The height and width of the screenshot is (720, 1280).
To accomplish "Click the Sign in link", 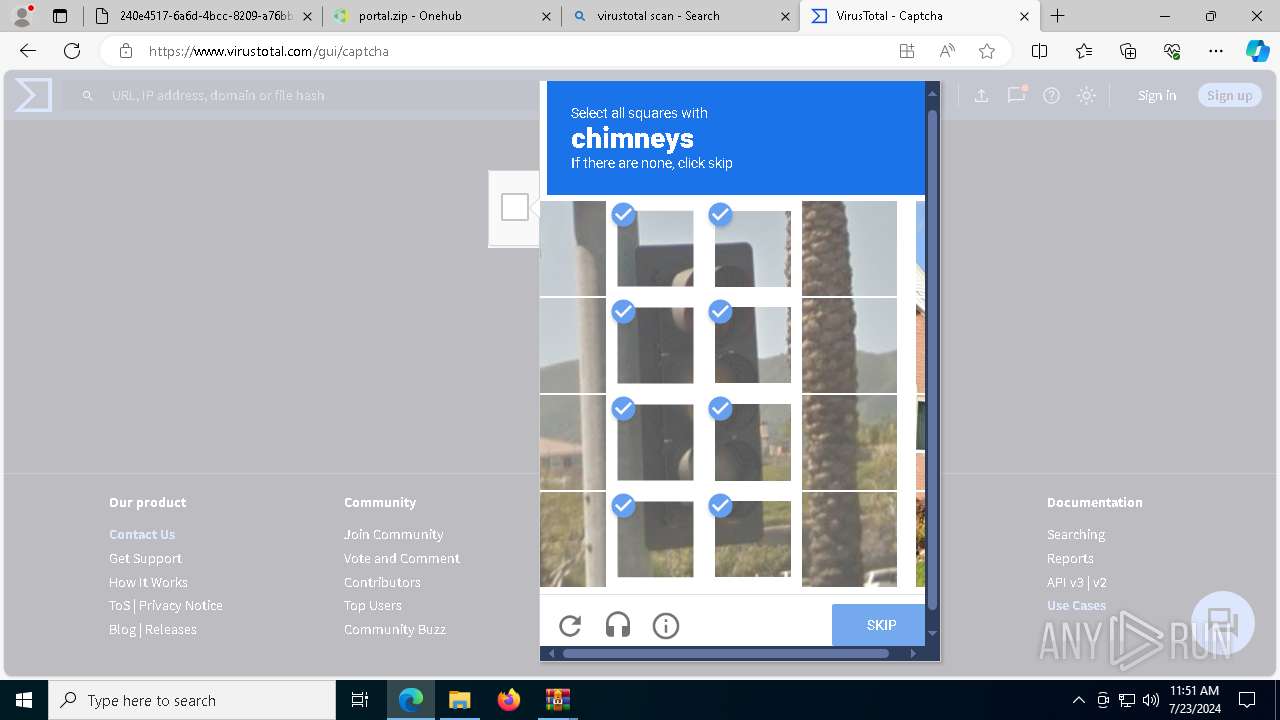I will pyautogui.click(x=1157, y=95).
